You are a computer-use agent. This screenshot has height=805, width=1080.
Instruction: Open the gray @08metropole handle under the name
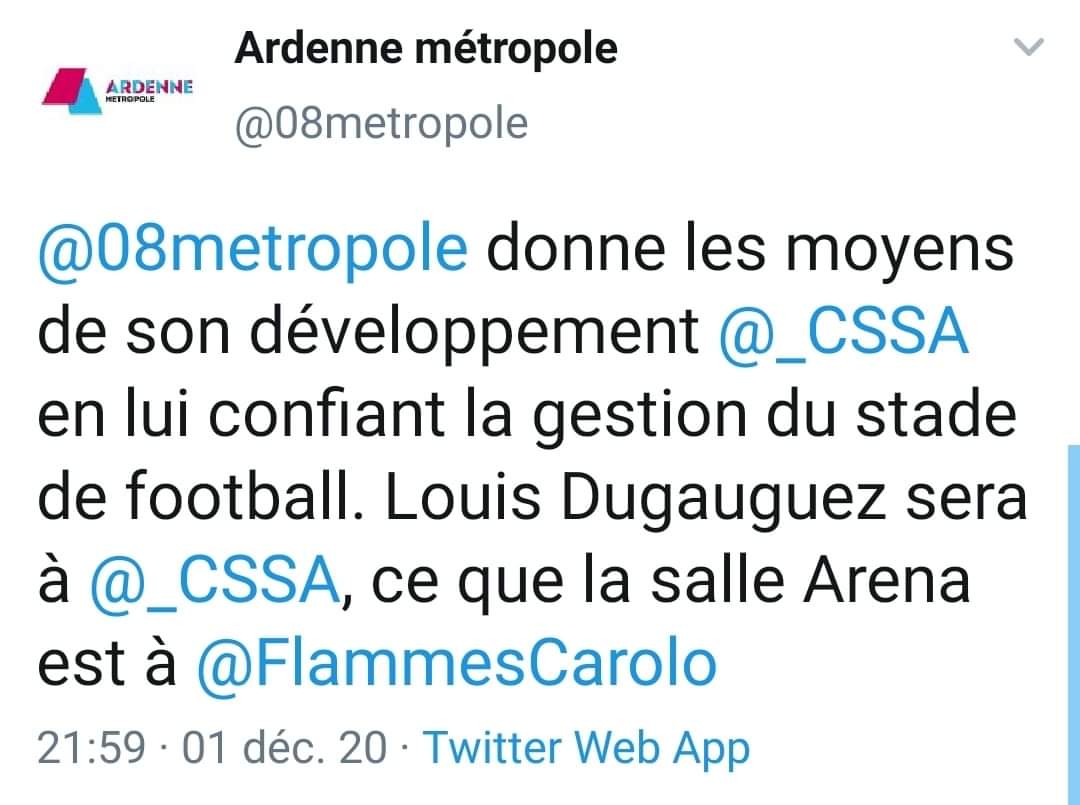point(382,124)
